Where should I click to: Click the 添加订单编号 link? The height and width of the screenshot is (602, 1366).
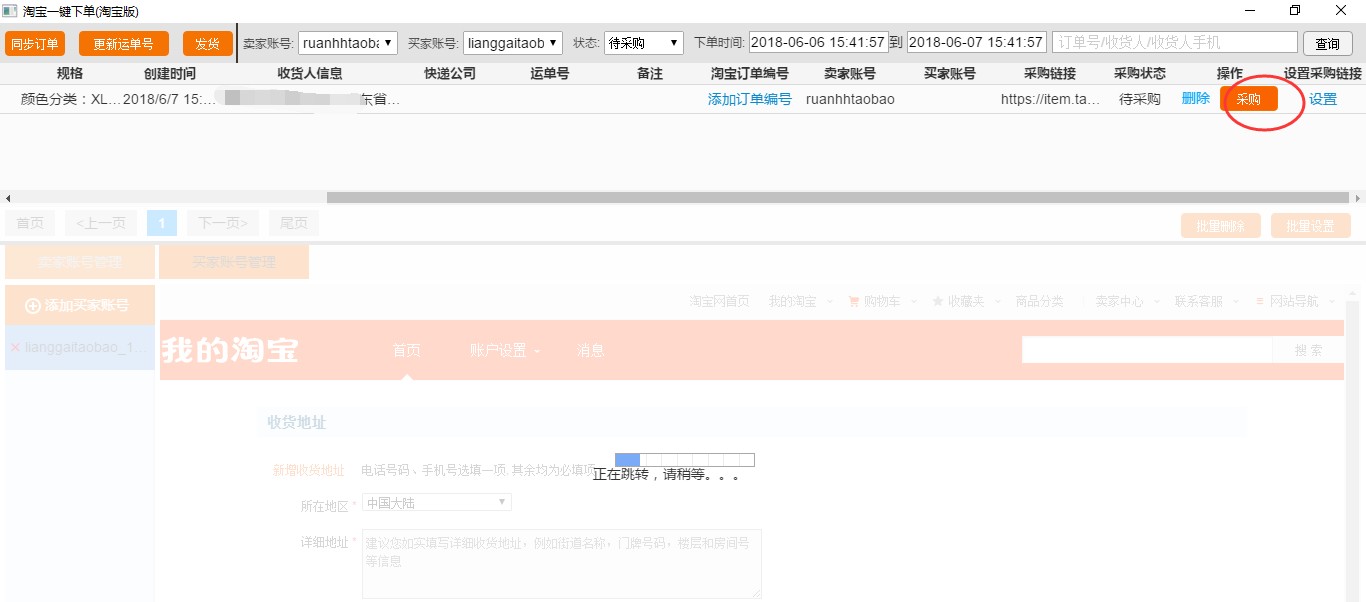click(749, 99)
